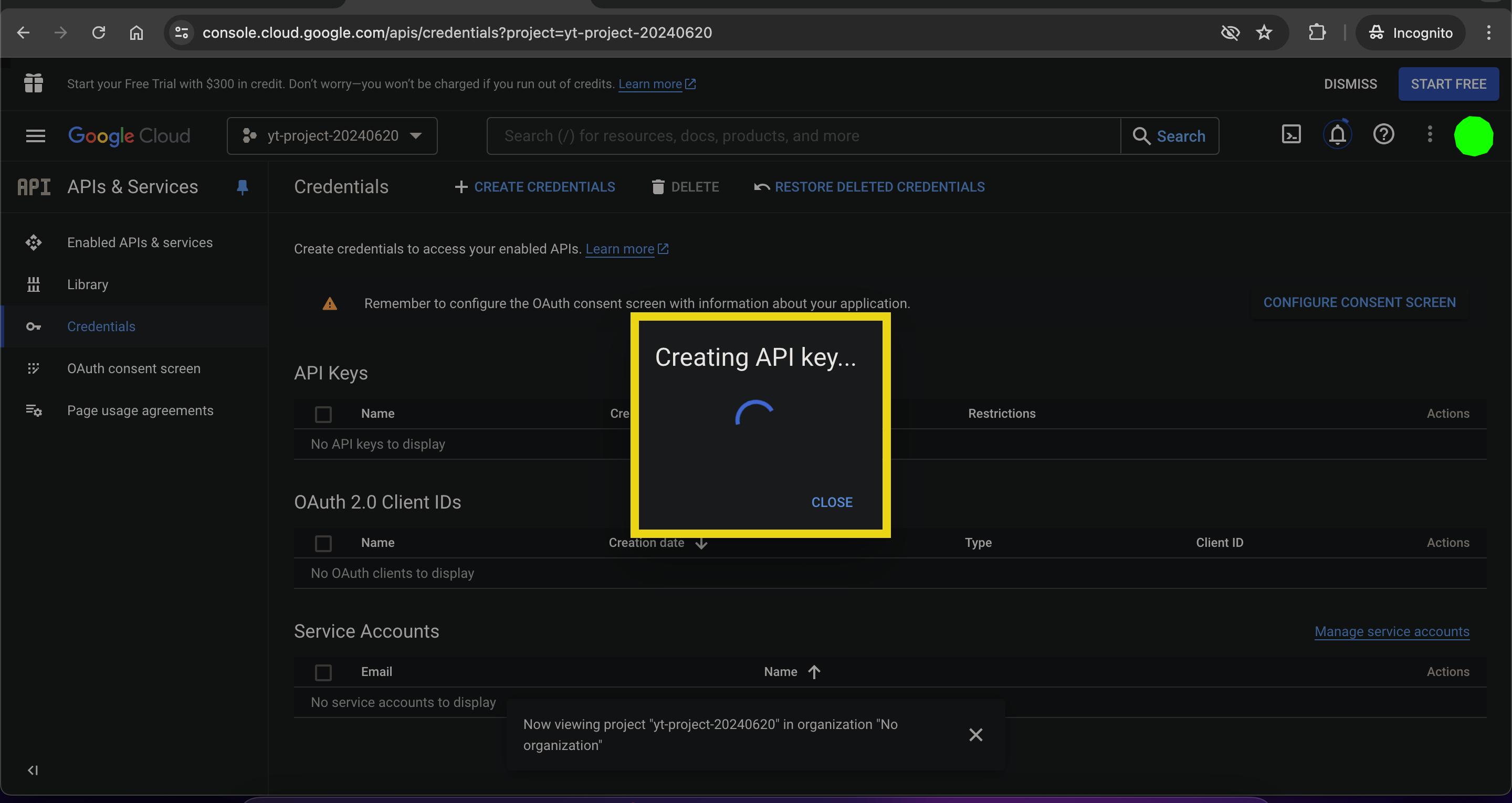Image resolution: width=1512 pixels, height=803 pixels.
Task: Open the browser home page
Action: [136, 33]
